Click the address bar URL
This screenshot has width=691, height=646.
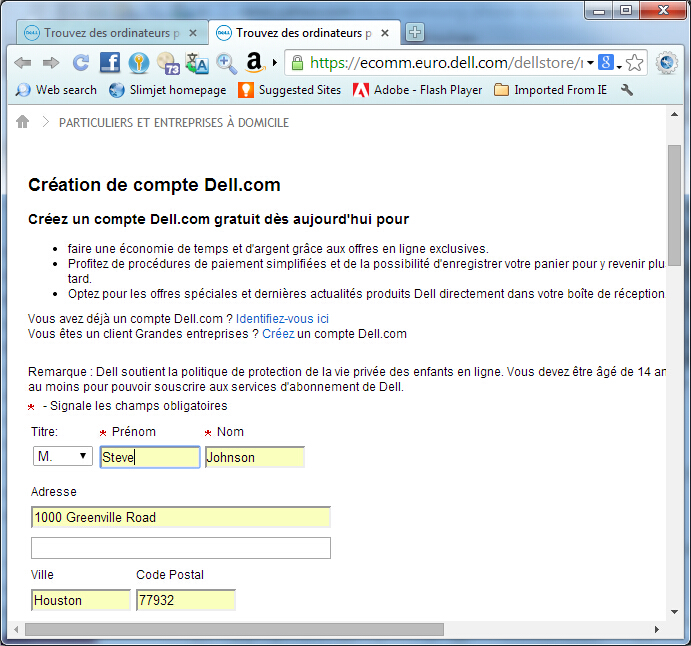(446, 63)
